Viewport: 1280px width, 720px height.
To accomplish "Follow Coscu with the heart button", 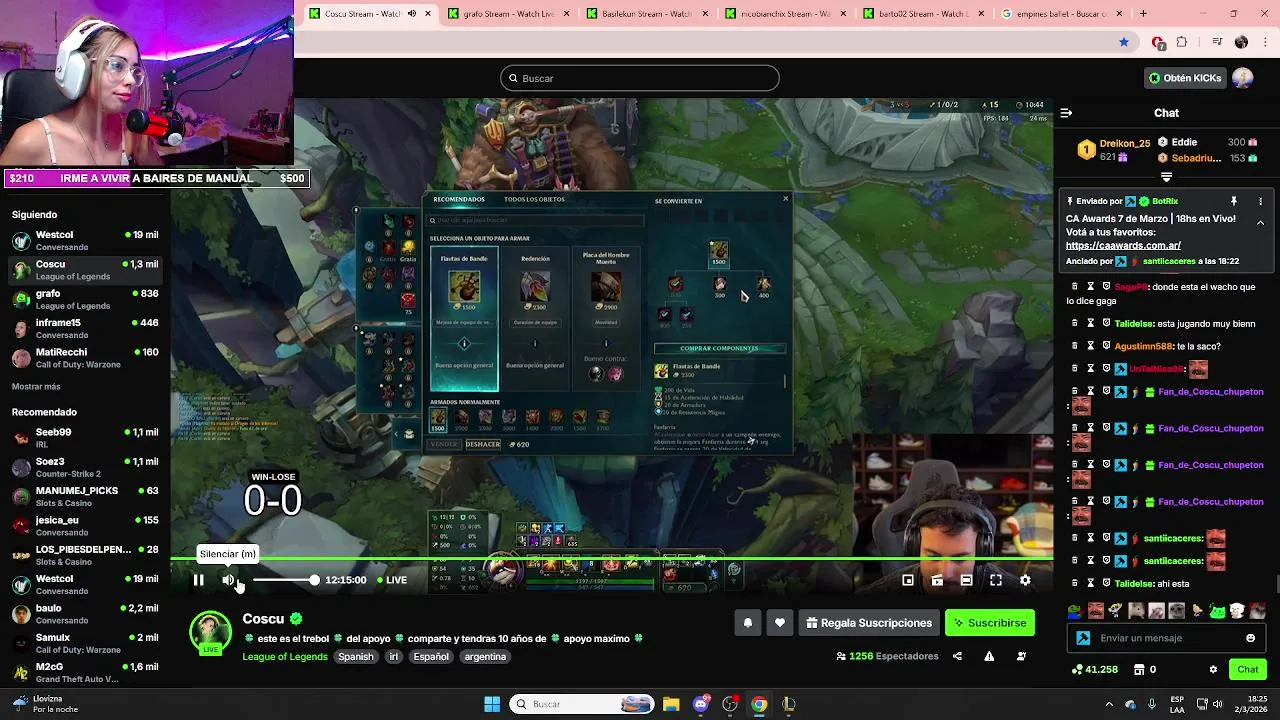I will (x=780, y=623).
